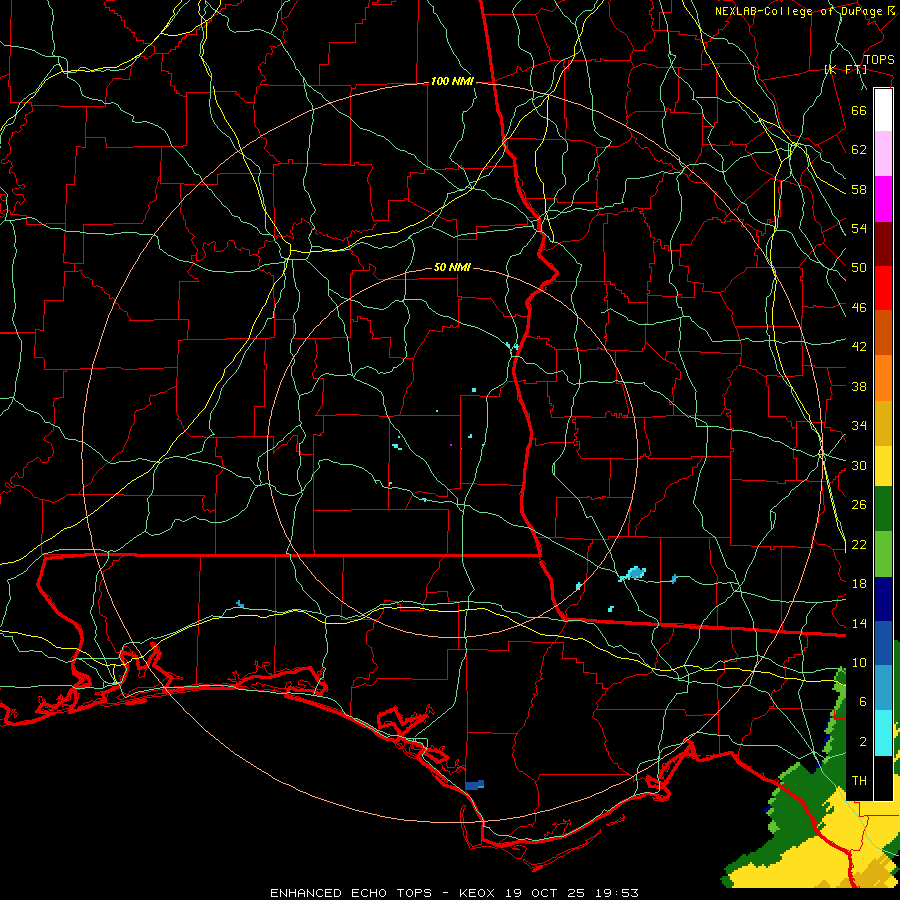Click the legend value 50
Viewport: 900px width, 900px height.
coord(859,267)
